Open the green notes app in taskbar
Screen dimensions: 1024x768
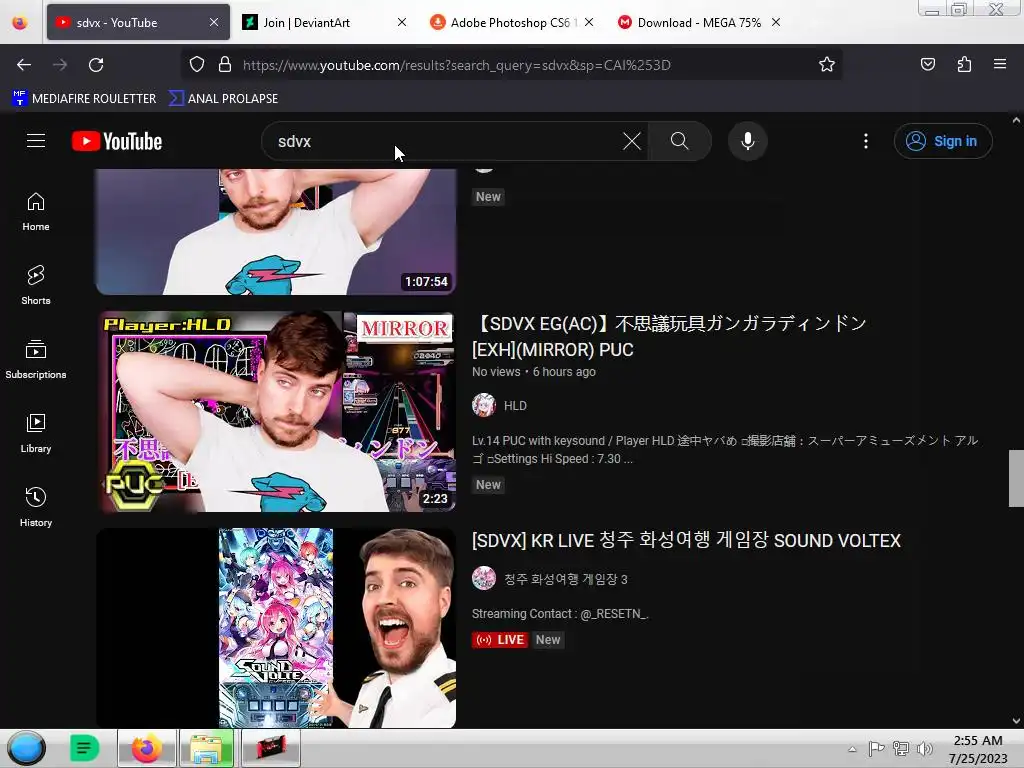84,748
